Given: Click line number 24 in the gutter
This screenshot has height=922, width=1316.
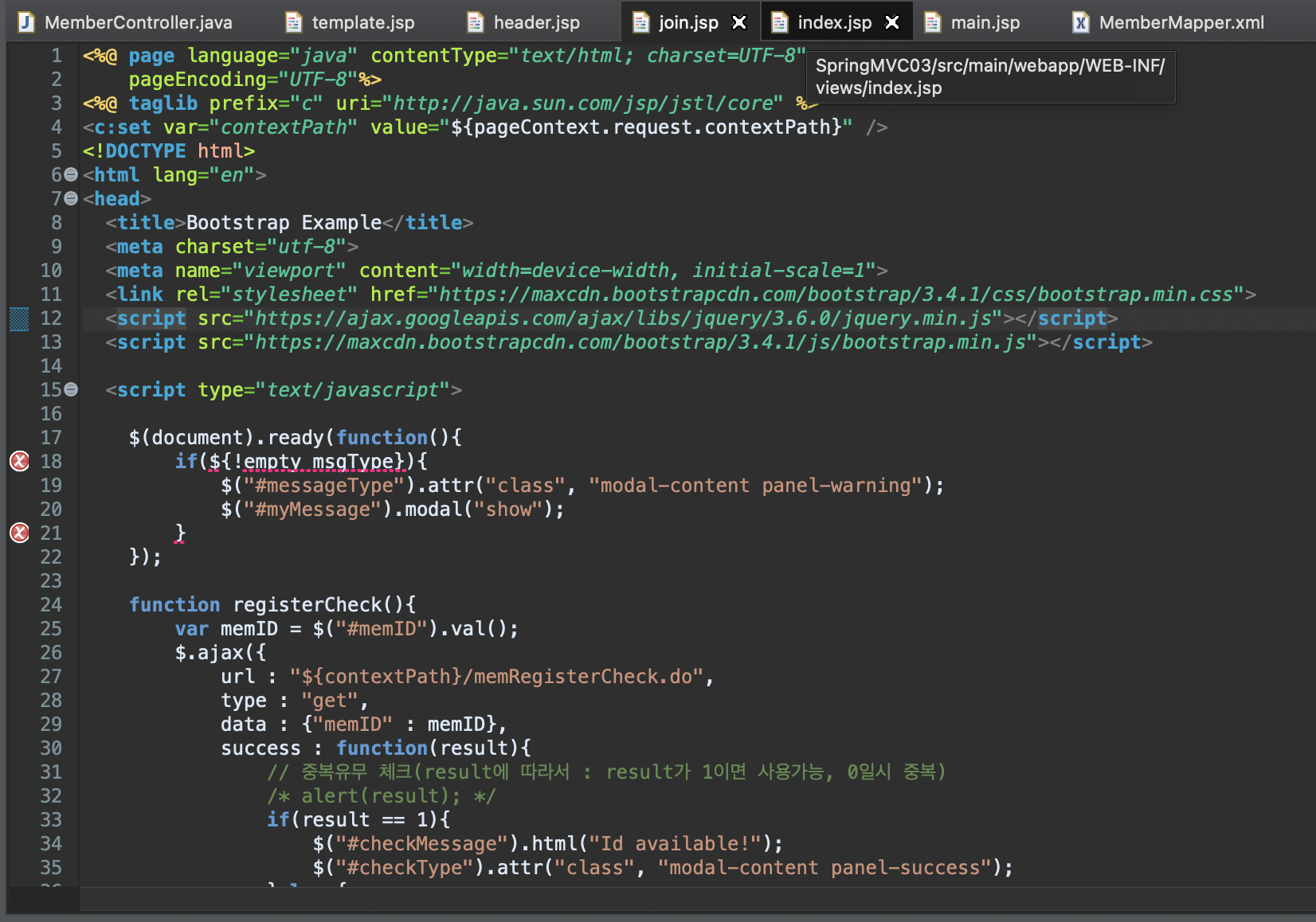Looking at the screenshot, I should 51,605.
